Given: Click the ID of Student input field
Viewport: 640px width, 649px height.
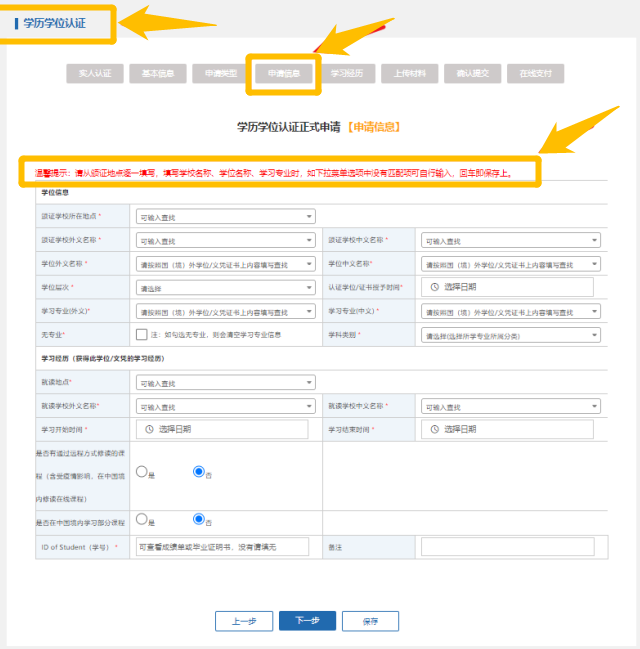Looking at the screenshot, I should pos(222,547).
